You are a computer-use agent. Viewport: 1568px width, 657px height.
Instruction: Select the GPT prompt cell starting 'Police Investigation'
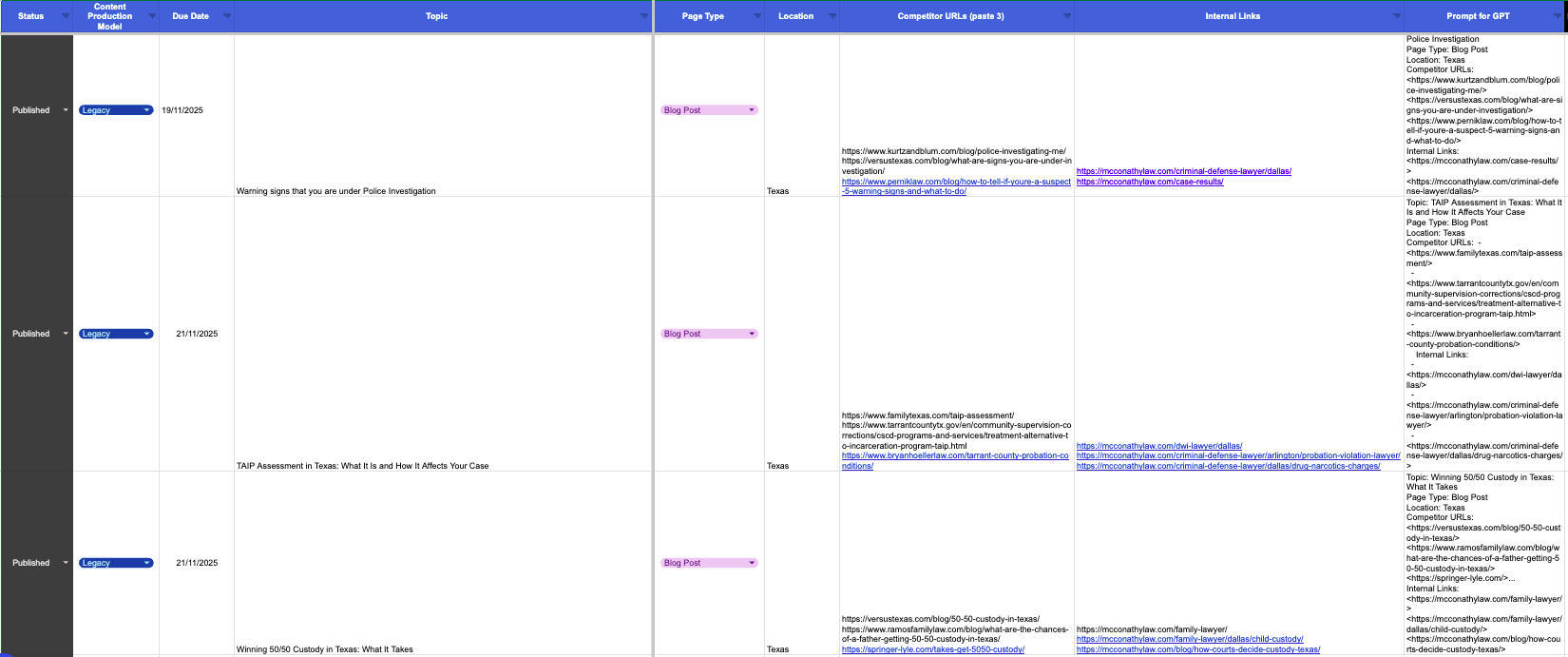pyautogui.click(x=1484, y=115)
